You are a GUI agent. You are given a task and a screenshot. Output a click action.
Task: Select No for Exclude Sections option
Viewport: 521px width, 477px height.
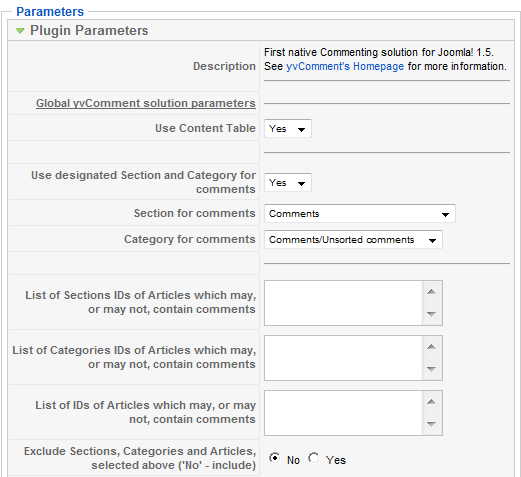(275, 458)
